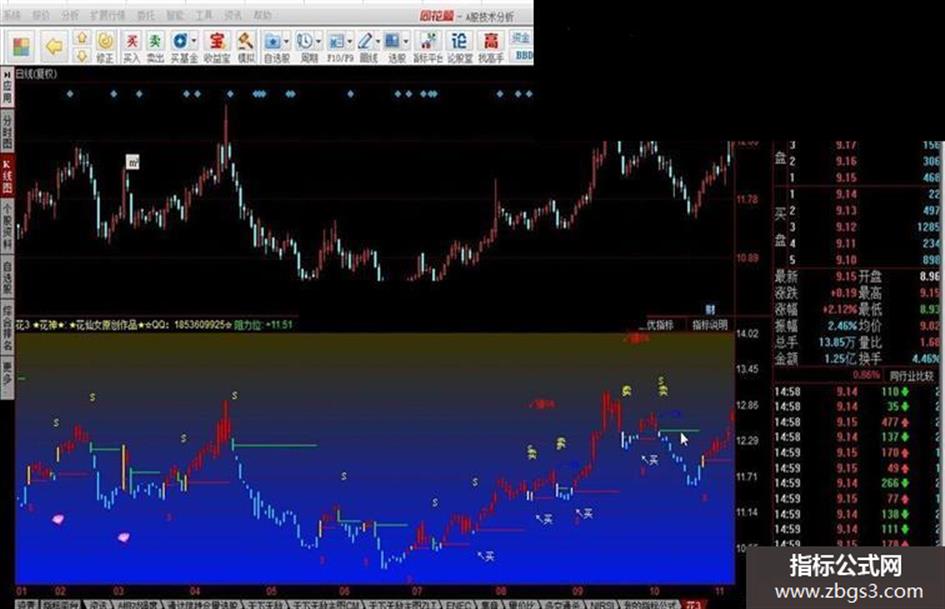Viewport: 945px width, 609px height.
Task: Click the 买入 buy icon
Action: point(131,48)
